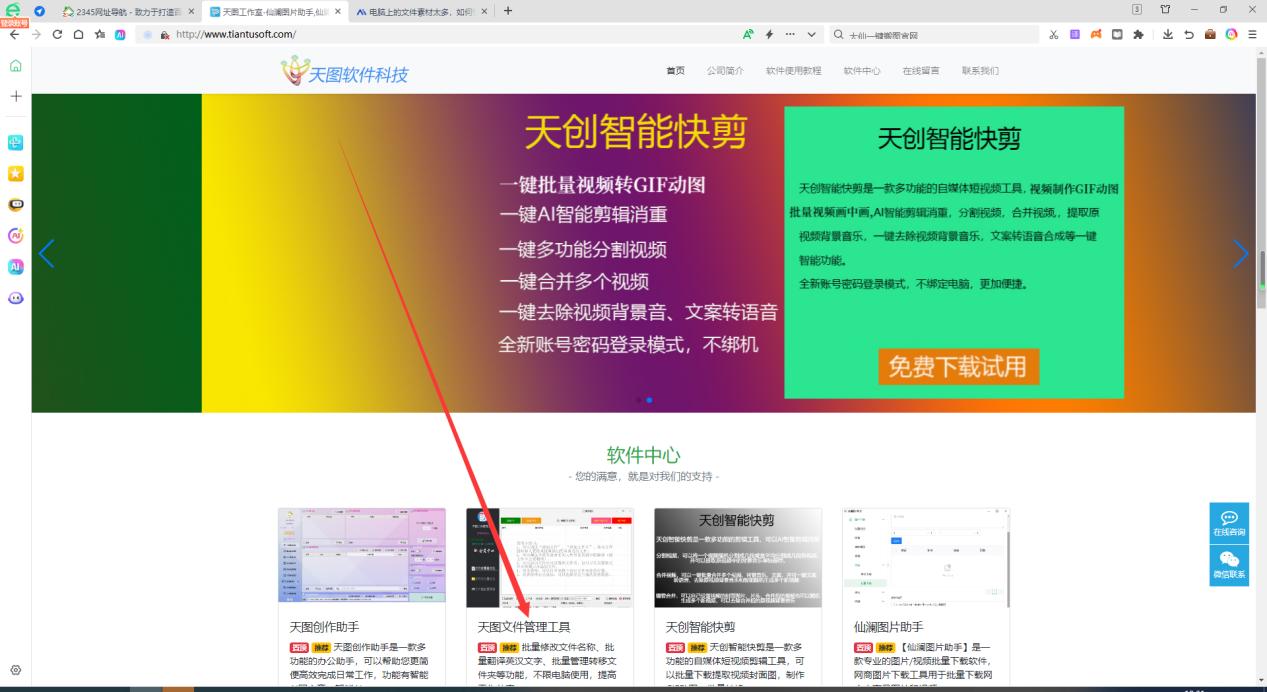Click the AI assistant icon beside address bar
Image resolution: width=1267 pixels, height=692 pixels.
pyautogui.click(x=120, y=34)
